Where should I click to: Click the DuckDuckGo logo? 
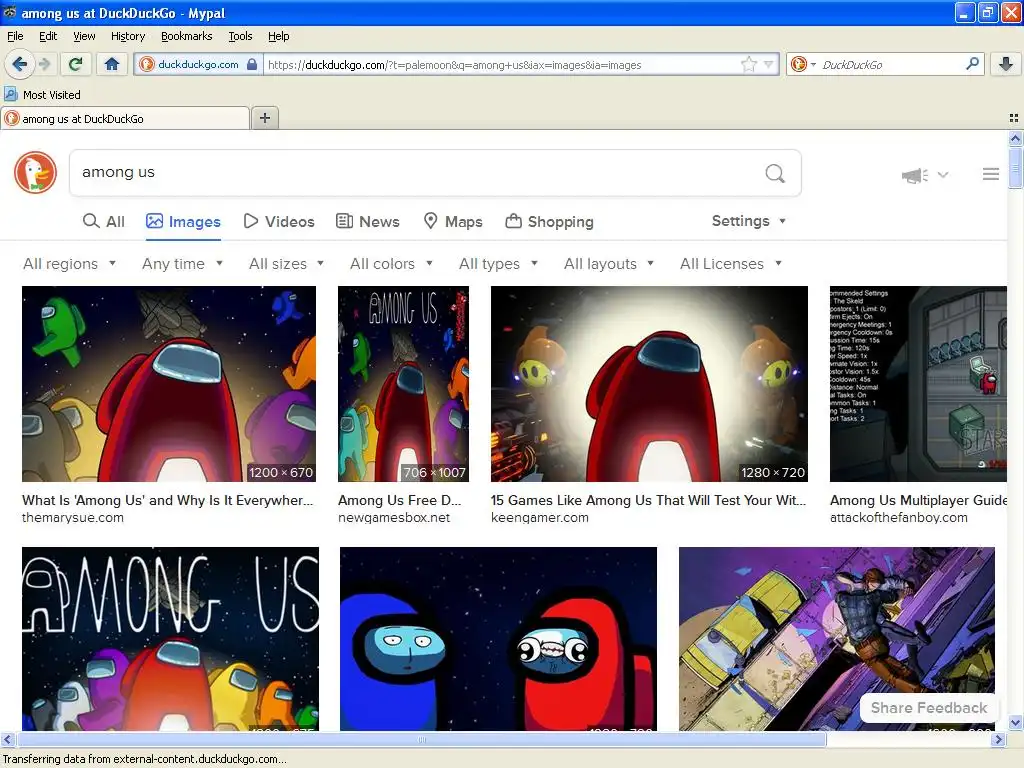click(x=35, y=172)
